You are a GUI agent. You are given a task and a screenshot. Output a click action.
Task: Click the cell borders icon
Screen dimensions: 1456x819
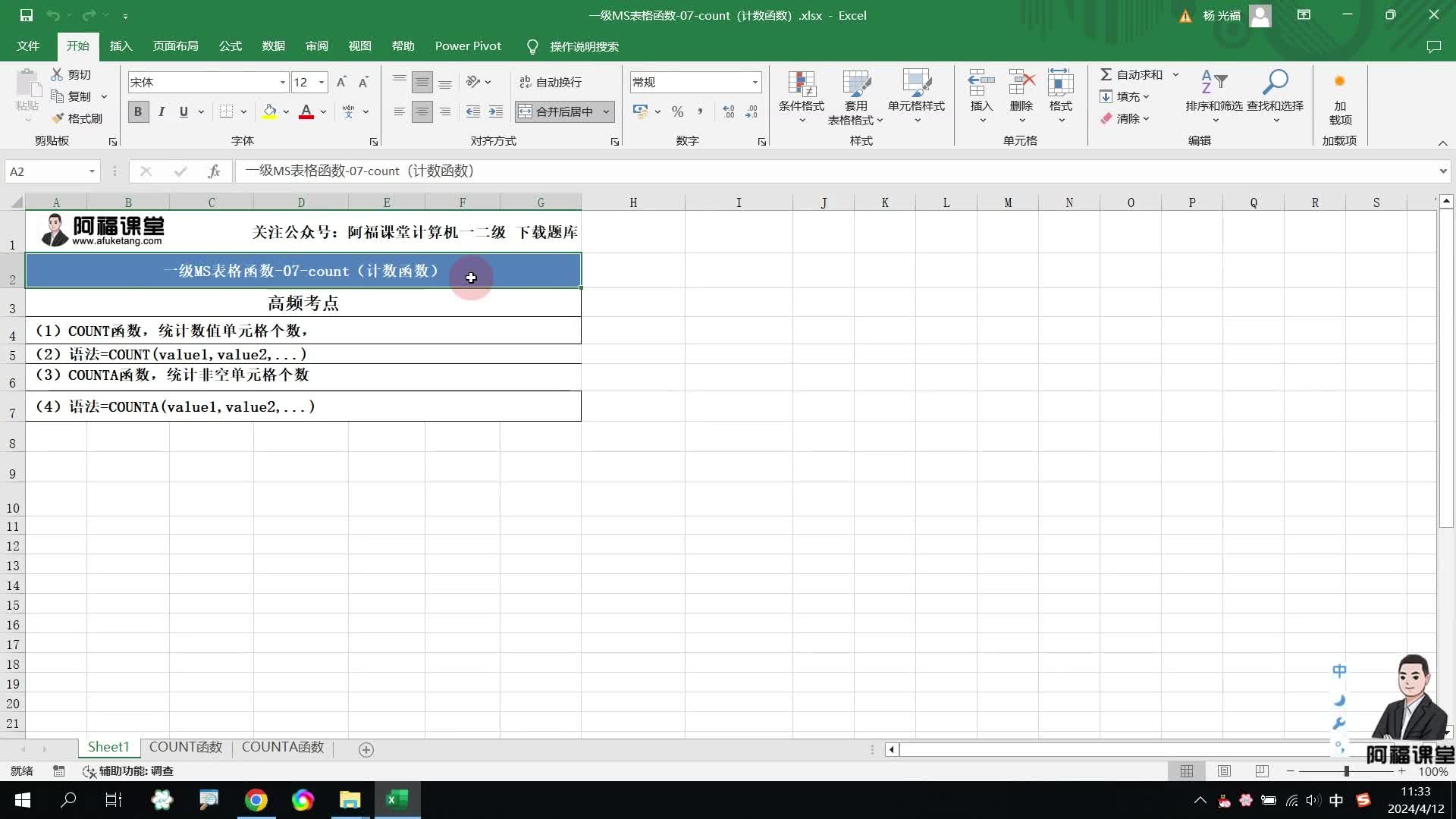pos(226,111)
